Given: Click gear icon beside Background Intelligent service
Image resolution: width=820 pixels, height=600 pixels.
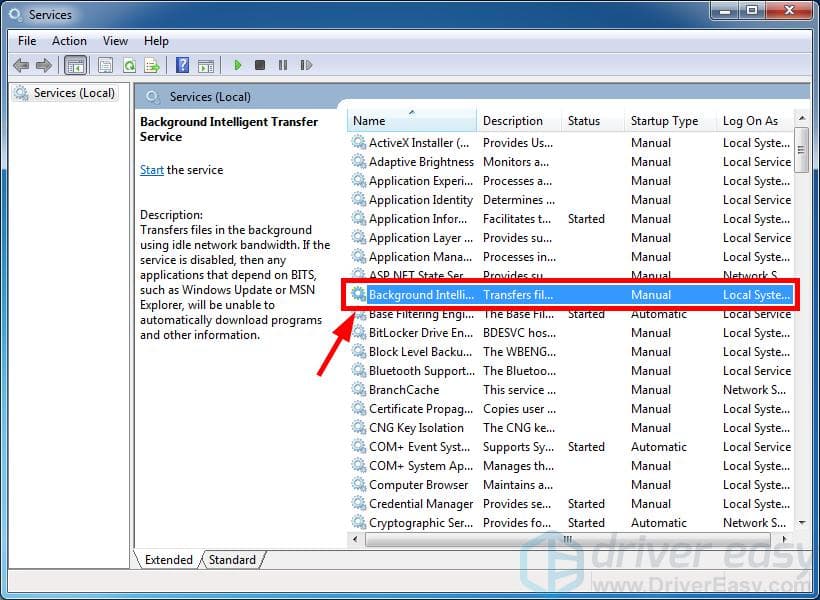Looking at the screenshot, I should pos(358,295).
